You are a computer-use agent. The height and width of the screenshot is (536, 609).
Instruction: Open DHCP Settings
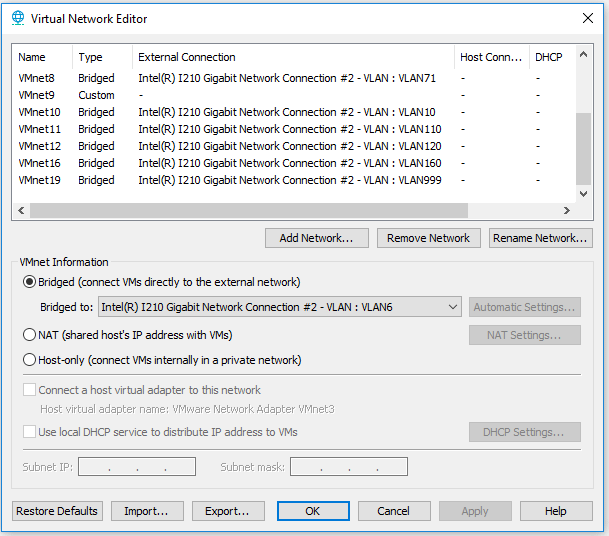coord(525,432)
